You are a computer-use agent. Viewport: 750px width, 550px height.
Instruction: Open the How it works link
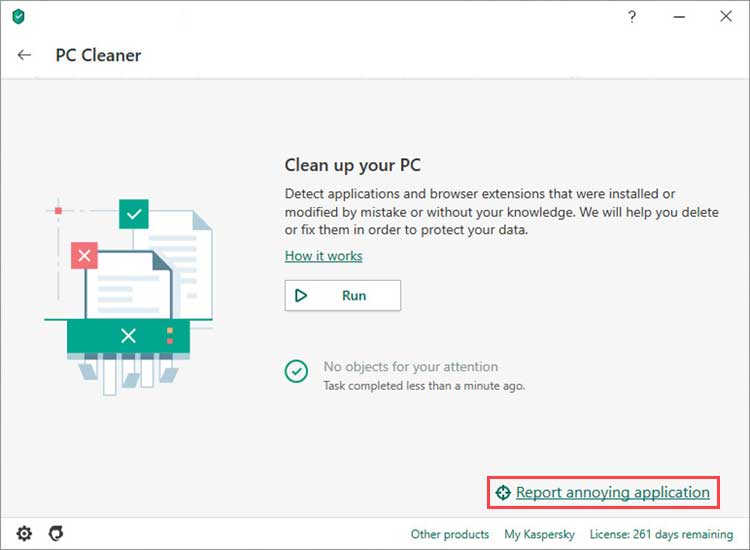(323, 256)
